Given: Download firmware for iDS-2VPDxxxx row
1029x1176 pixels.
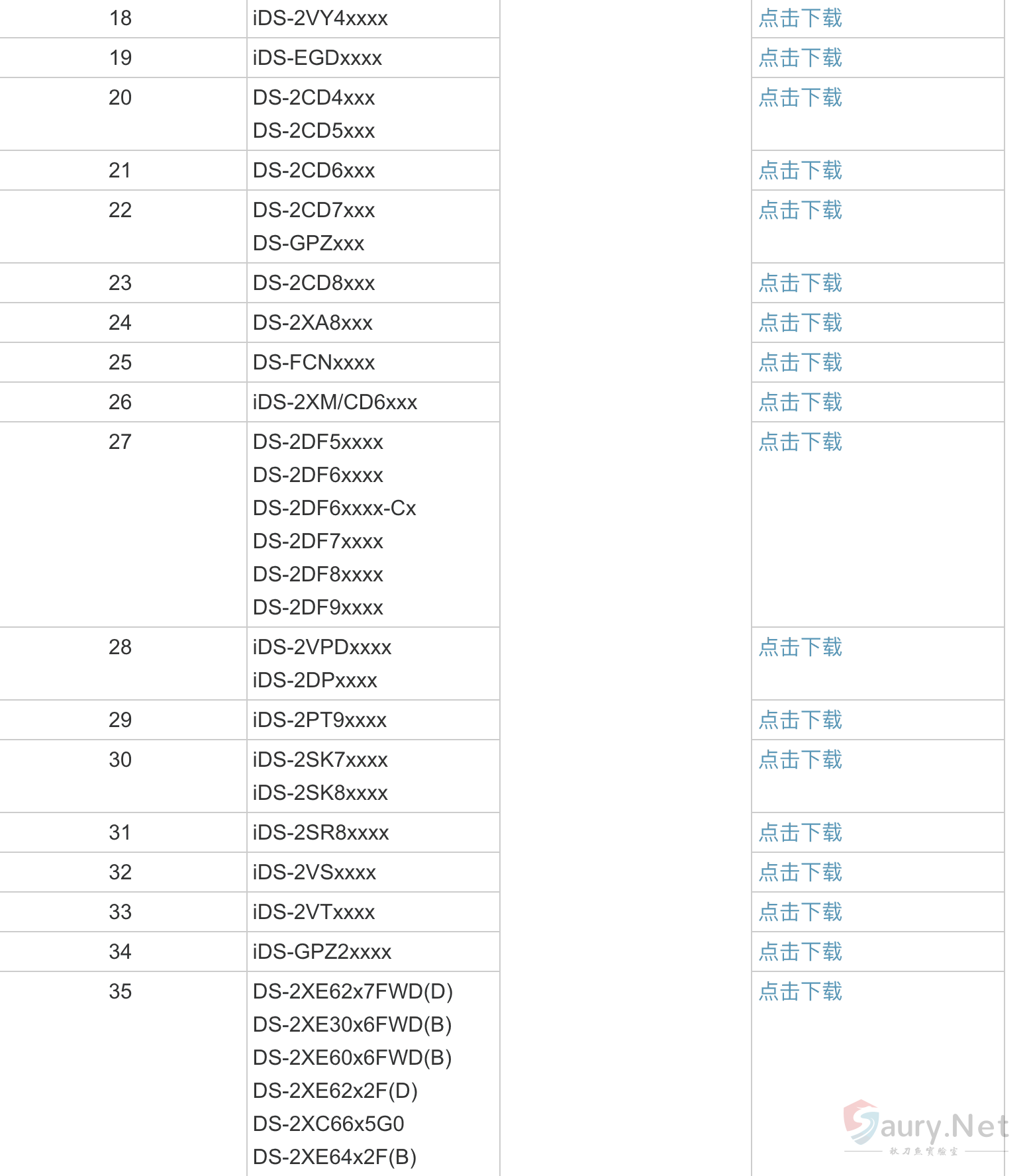Looking at the screenshot, I should (x=800, y=648).
